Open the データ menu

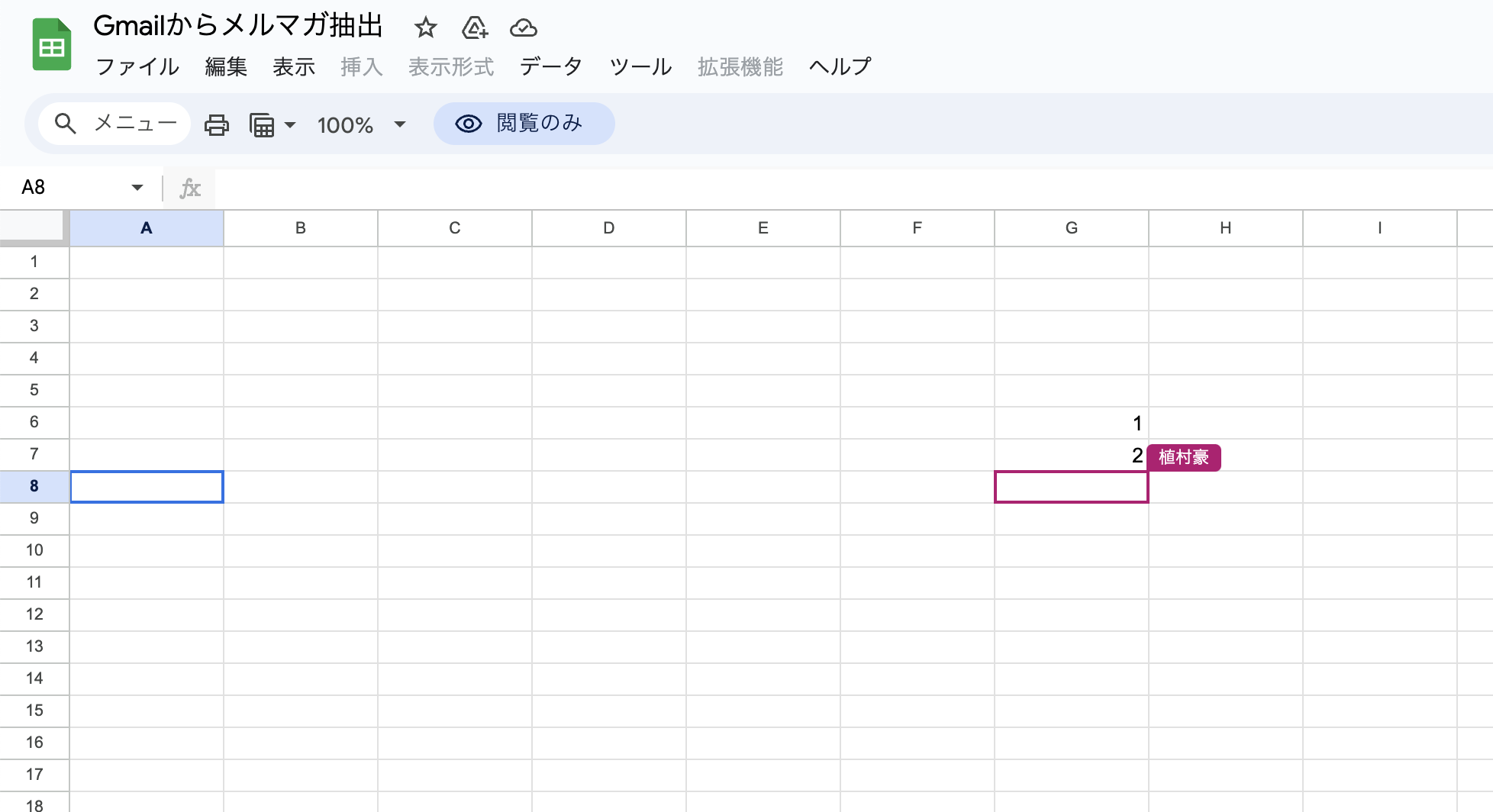(551, 67)
